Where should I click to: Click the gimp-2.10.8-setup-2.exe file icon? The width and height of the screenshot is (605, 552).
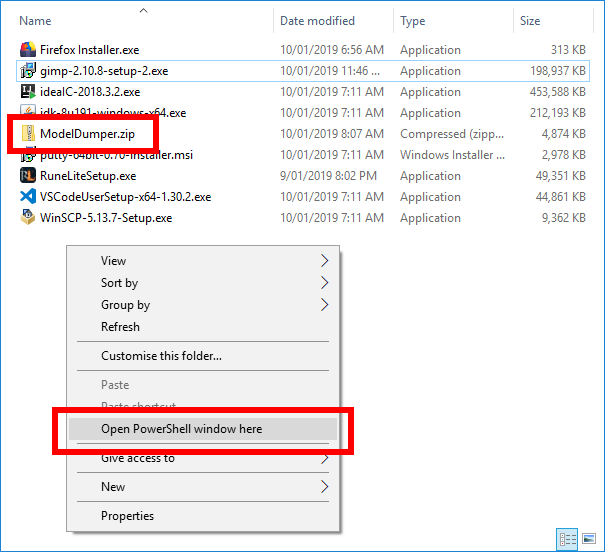[x=28, y=71]
